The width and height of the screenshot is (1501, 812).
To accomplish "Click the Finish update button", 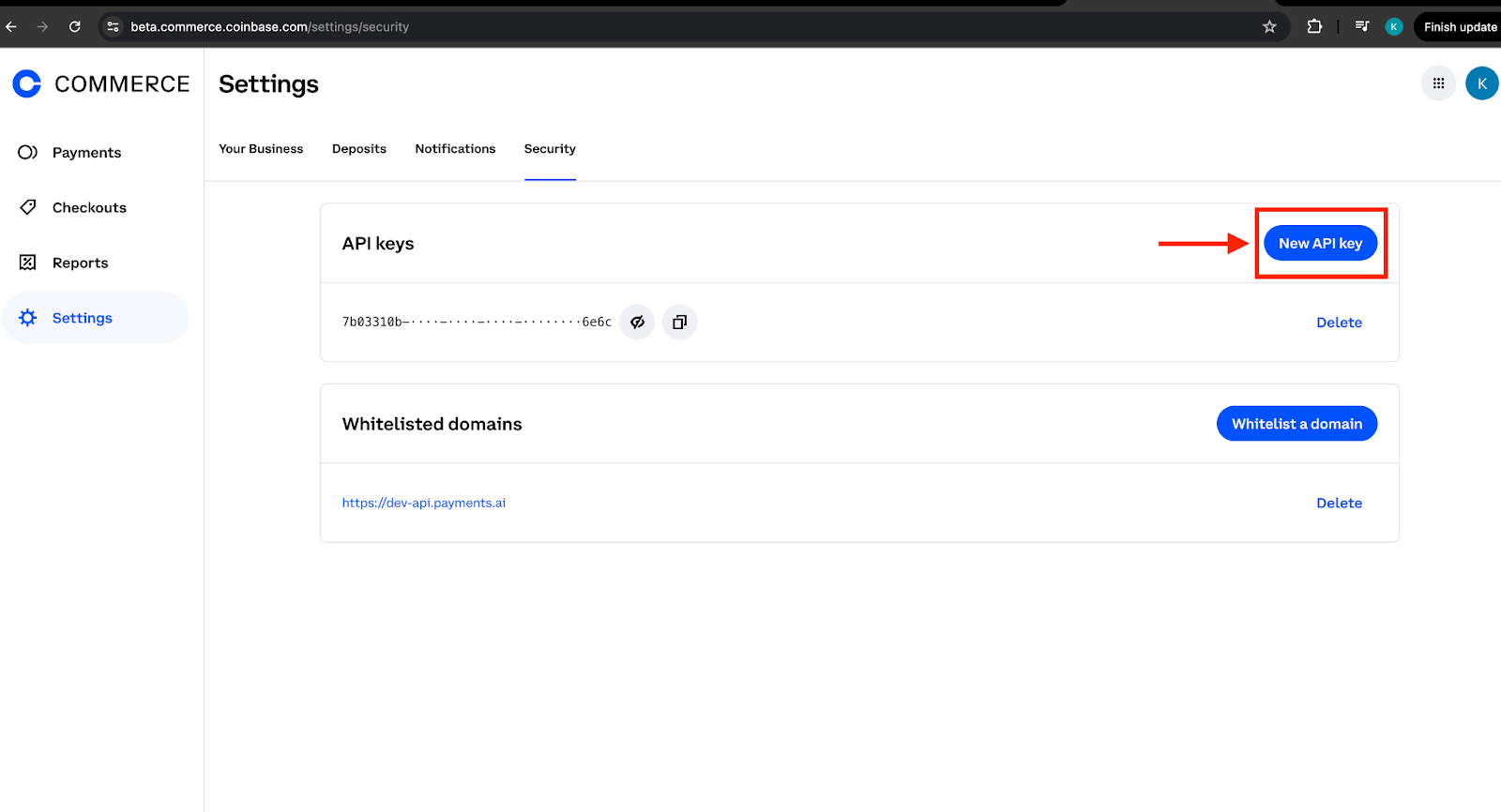I will pos(1460,27).
